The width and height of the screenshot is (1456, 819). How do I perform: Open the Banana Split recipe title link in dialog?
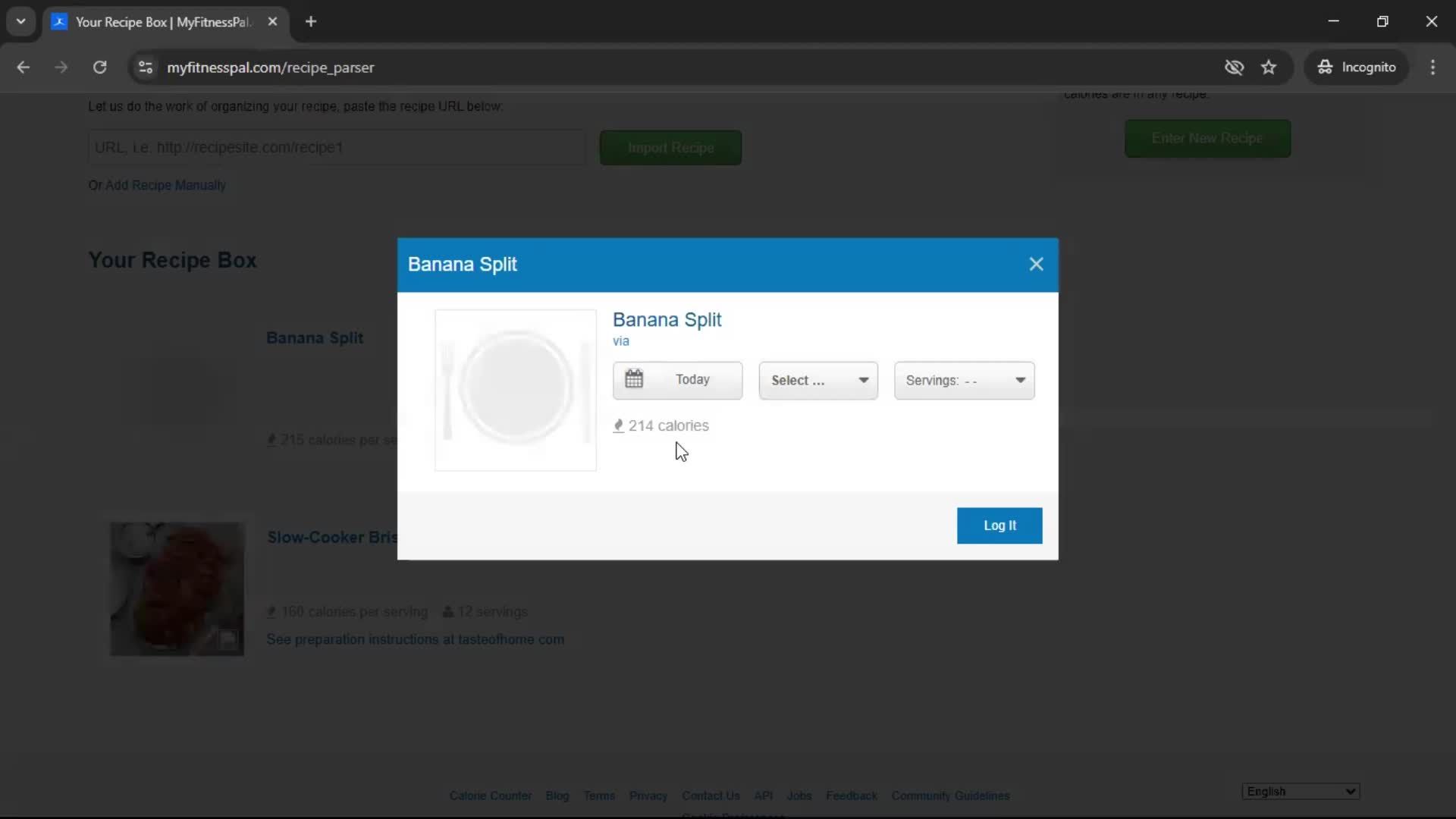[667, 319]
